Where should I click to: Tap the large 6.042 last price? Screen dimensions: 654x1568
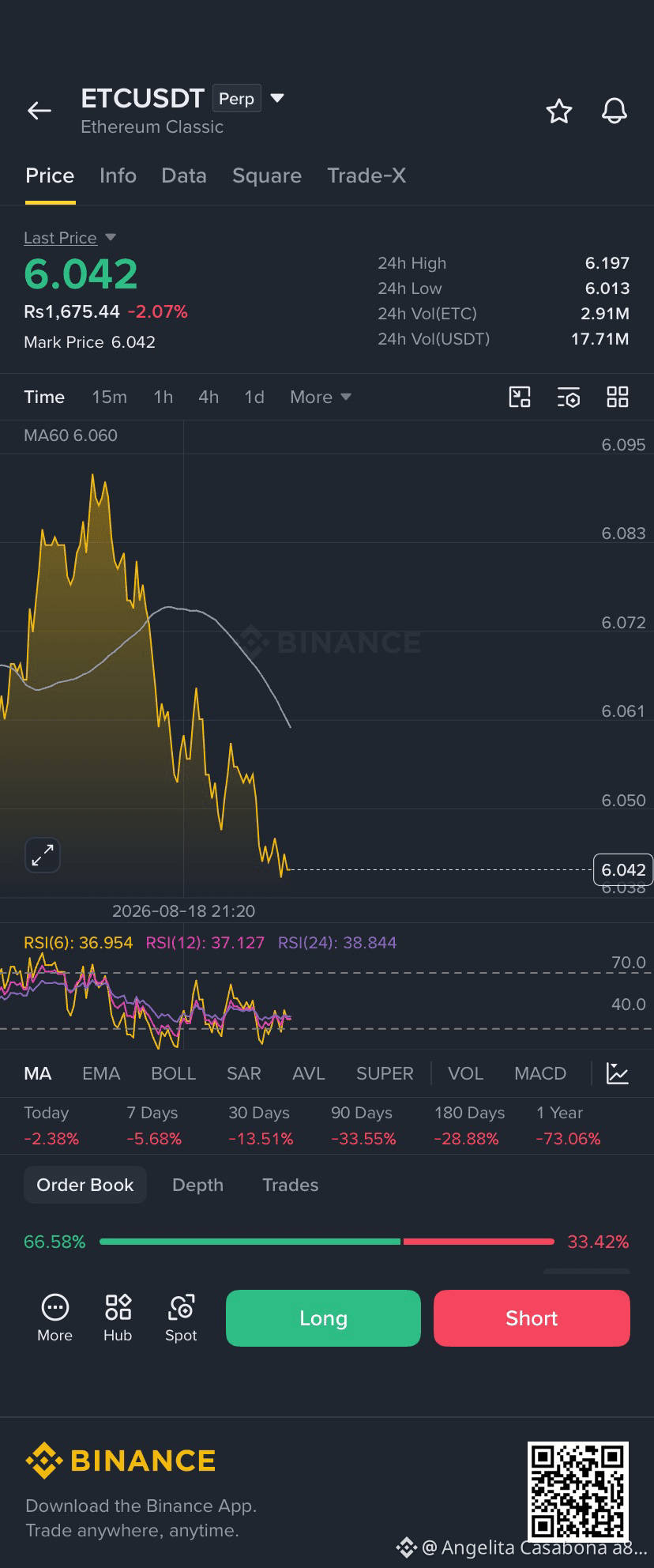[81, 274]
